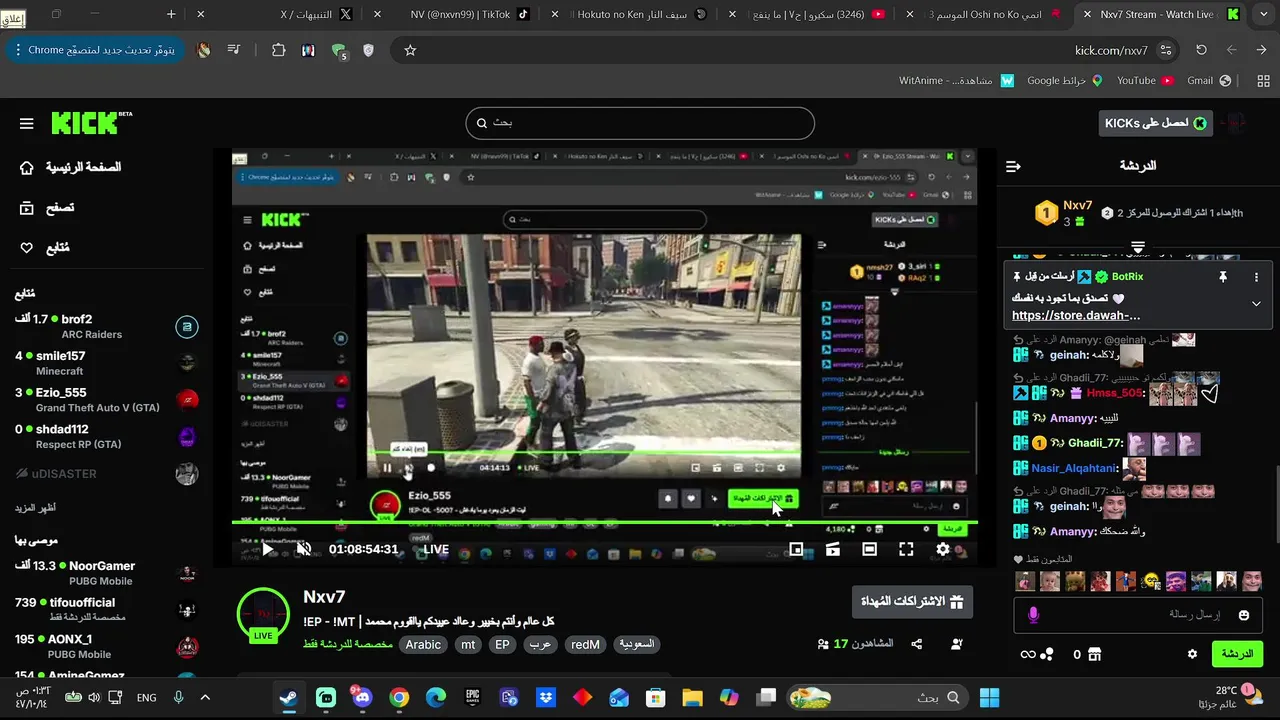Expand the gift leaderboard handle

[1138, 246]
